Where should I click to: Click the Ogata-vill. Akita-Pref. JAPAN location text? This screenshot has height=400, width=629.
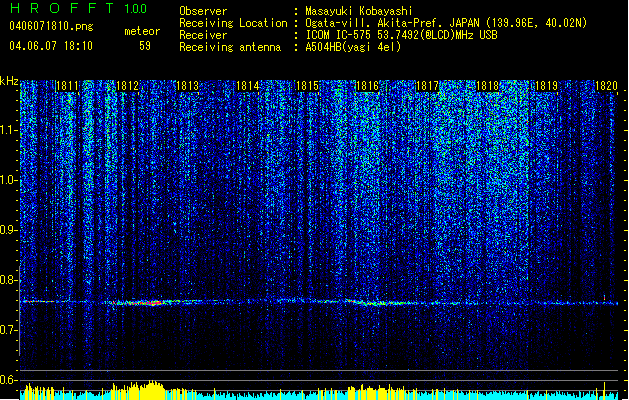coord(446,23)
